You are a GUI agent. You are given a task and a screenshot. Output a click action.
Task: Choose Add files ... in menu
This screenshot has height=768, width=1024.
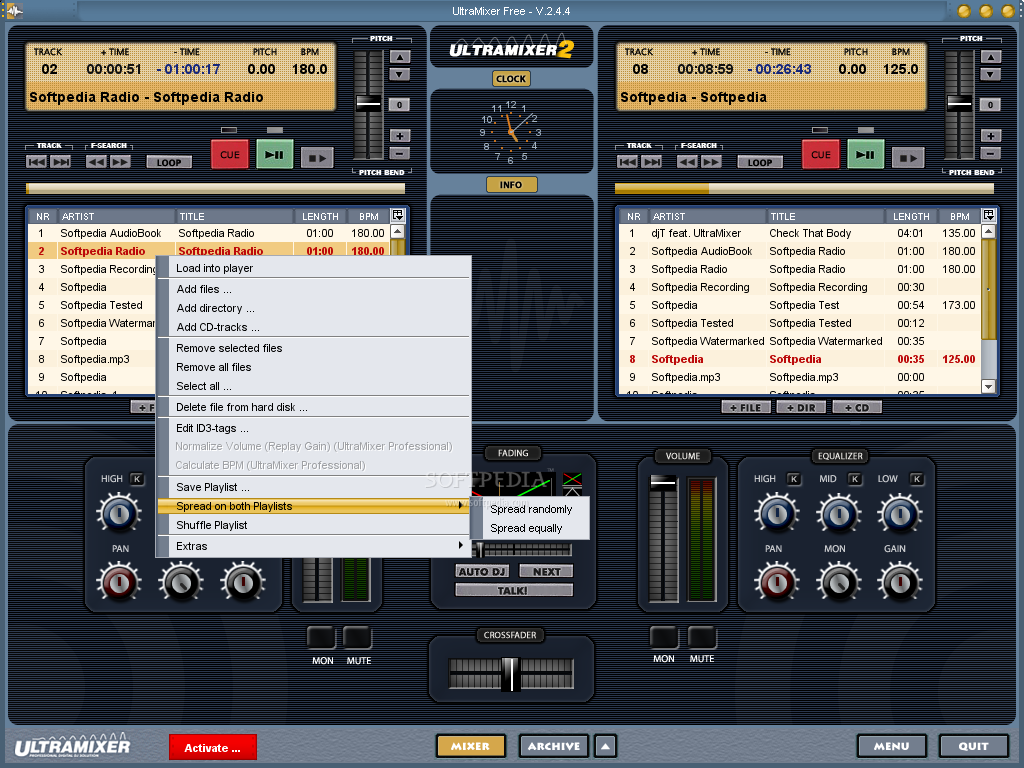[313, 289]
